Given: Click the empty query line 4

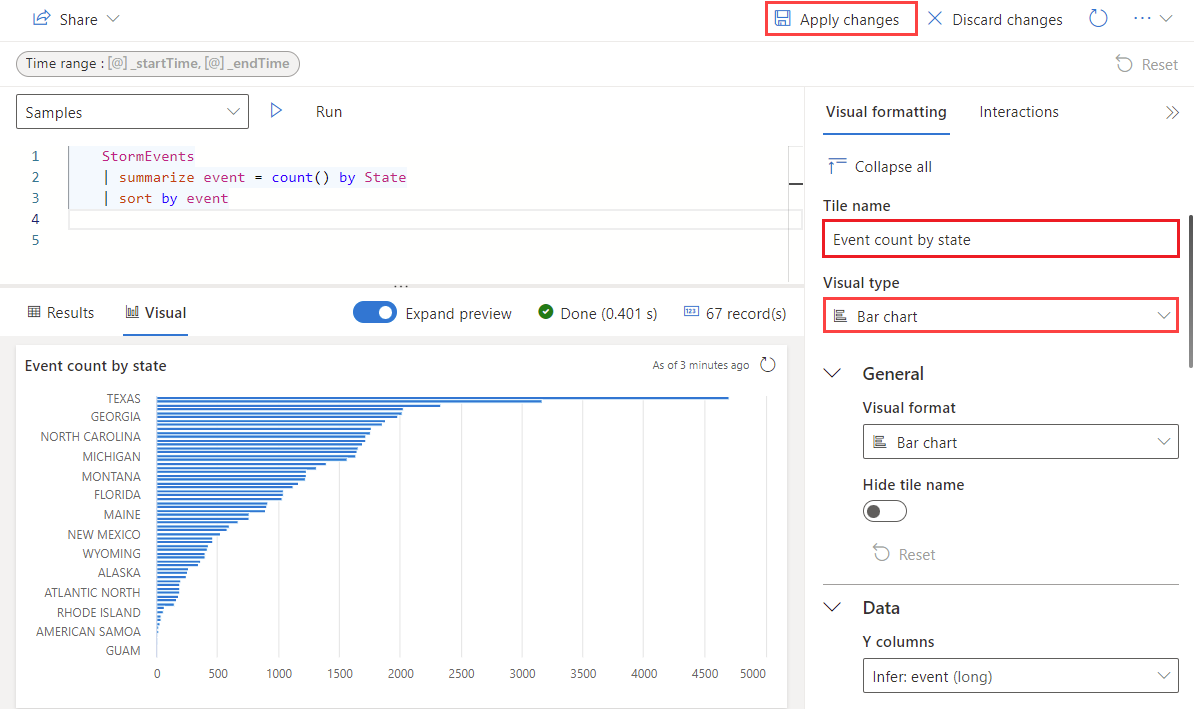Looking at the screenshot, I should tap(434, 219).
